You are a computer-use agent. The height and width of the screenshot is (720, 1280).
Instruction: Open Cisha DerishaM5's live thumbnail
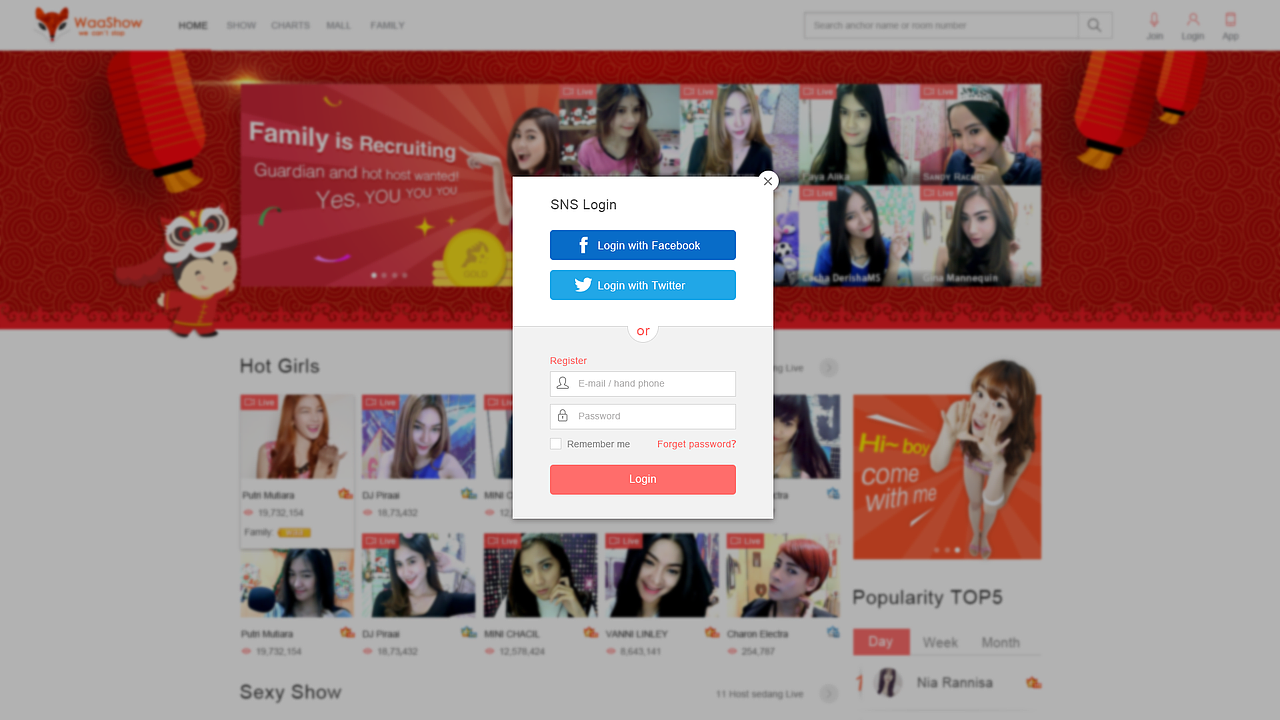(x=859, y=236)
